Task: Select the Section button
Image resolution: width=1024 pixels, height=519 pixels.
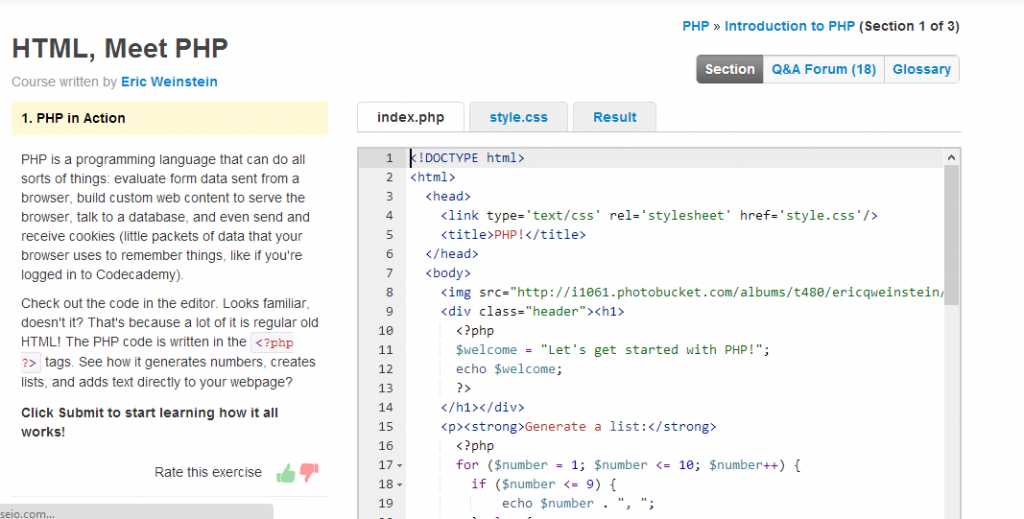Action: (729, 69)
